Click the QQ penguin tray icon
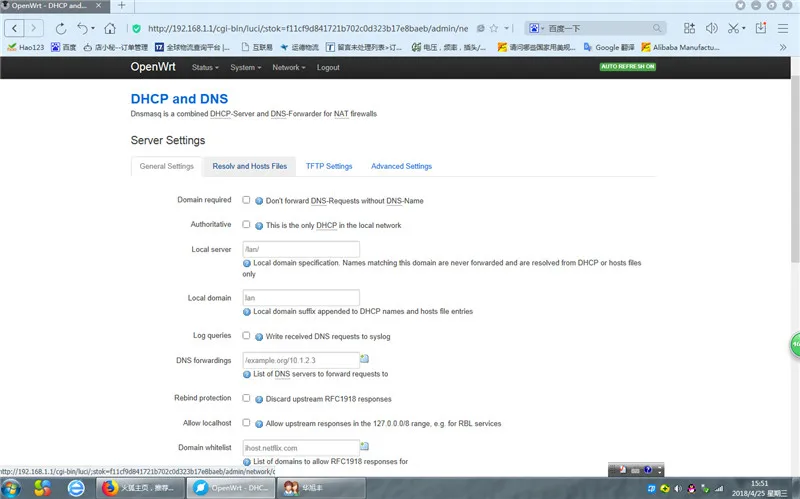Viewport: 800px width, 499px height. tap(691, 489)
